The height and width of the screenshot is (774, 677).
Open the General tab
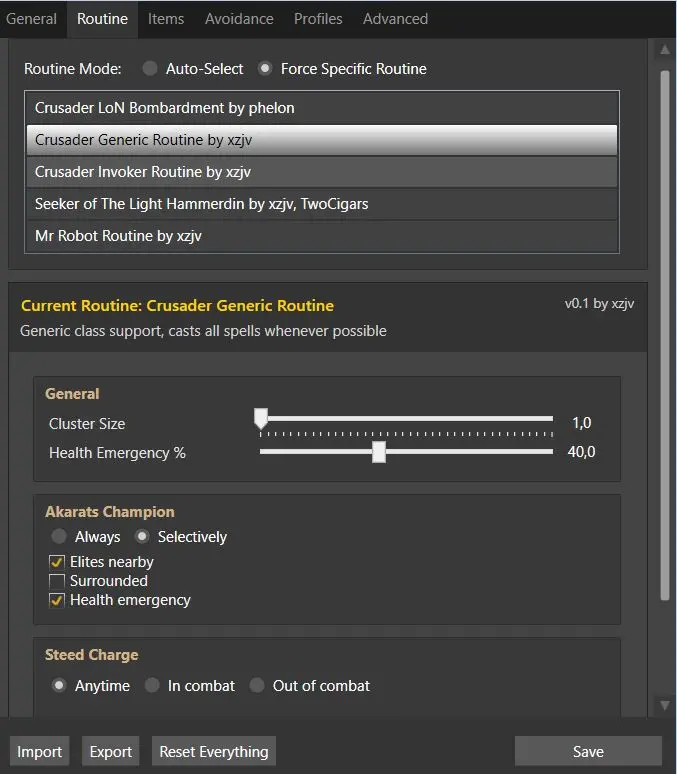point(31,19)
